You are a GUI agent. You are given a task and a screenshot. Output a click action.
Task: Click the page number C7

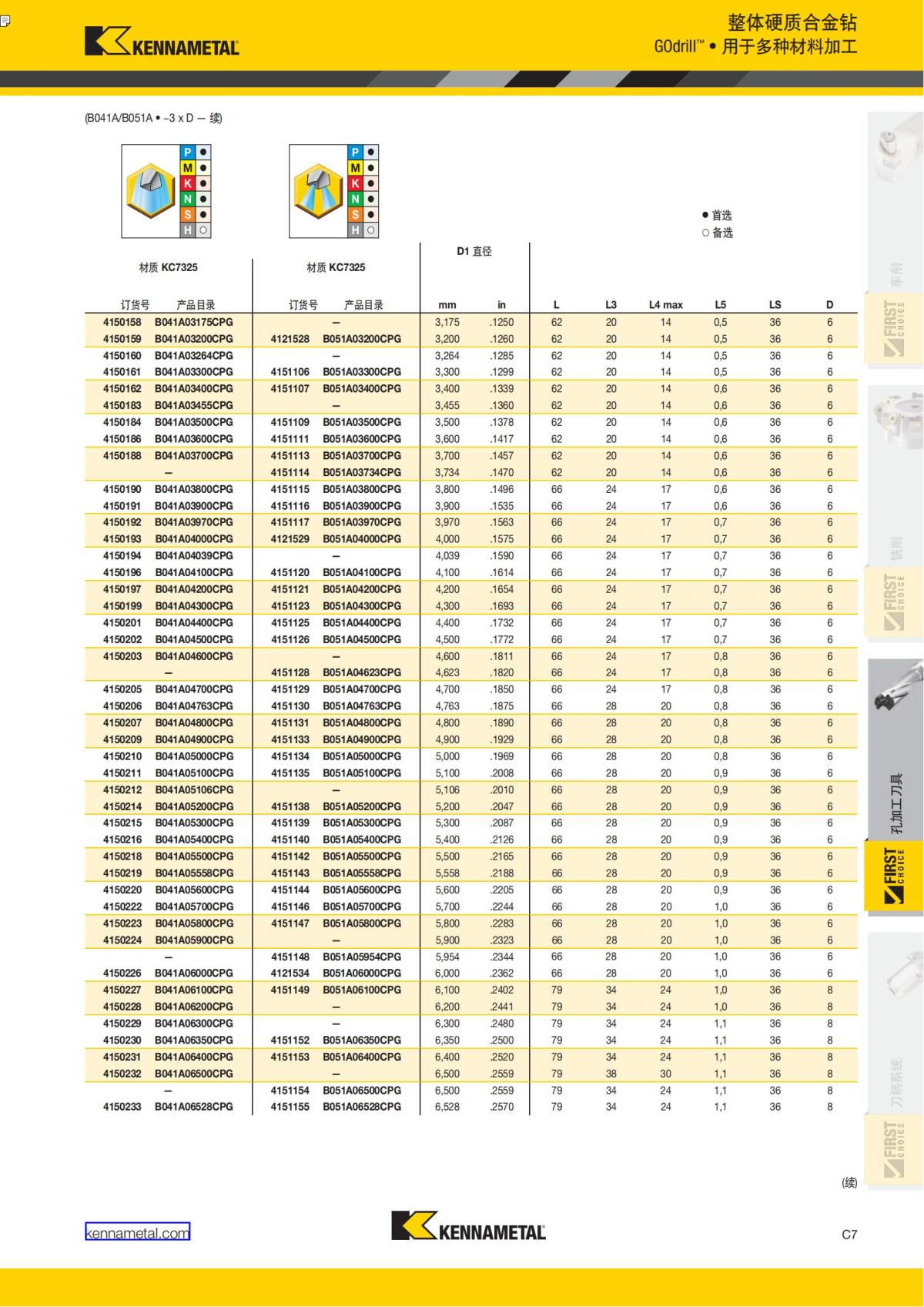[849, 1235]
